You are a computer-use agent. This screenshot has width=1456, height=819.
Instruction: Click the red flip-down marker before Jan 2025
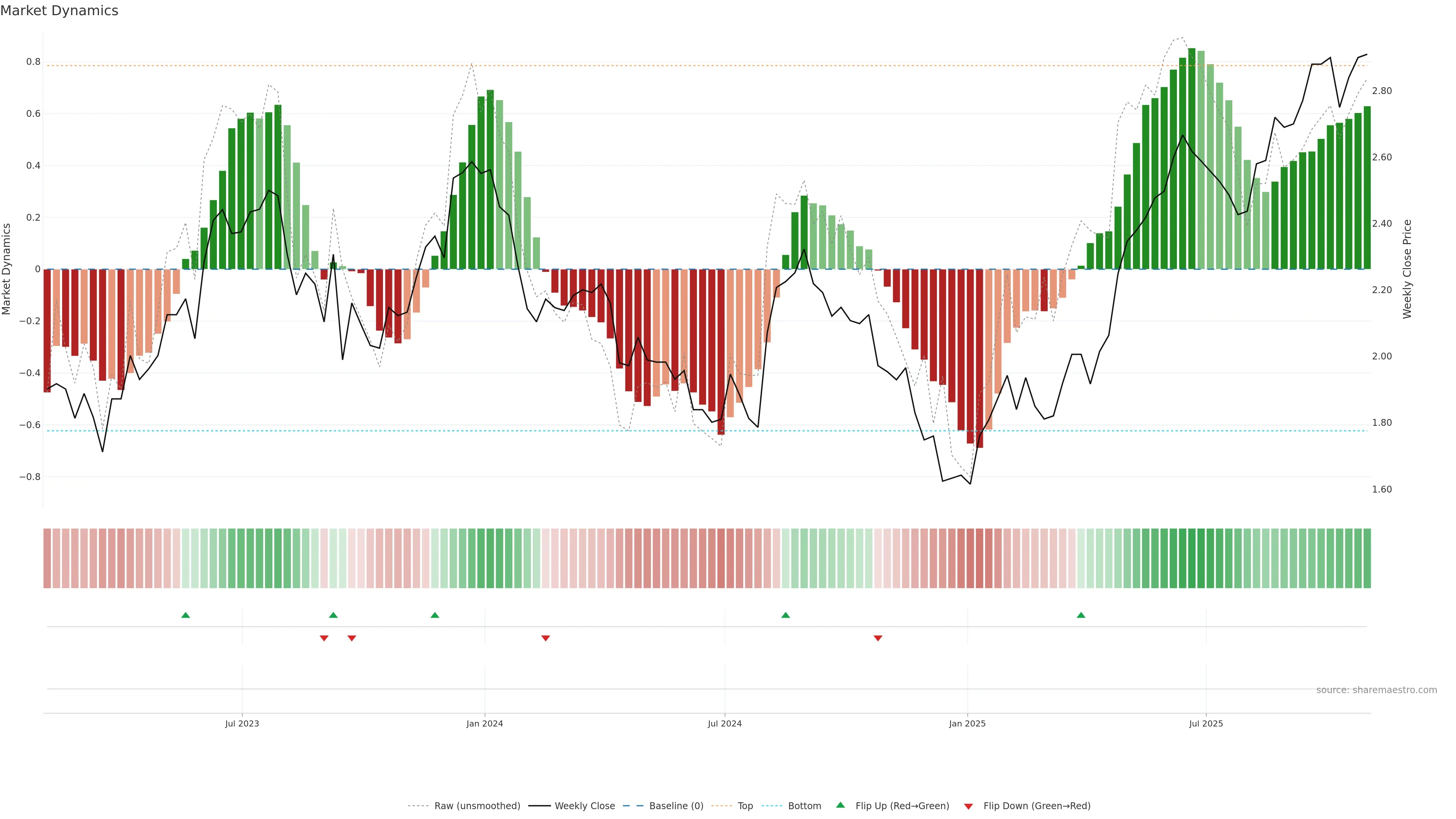(x=878, y=638)
